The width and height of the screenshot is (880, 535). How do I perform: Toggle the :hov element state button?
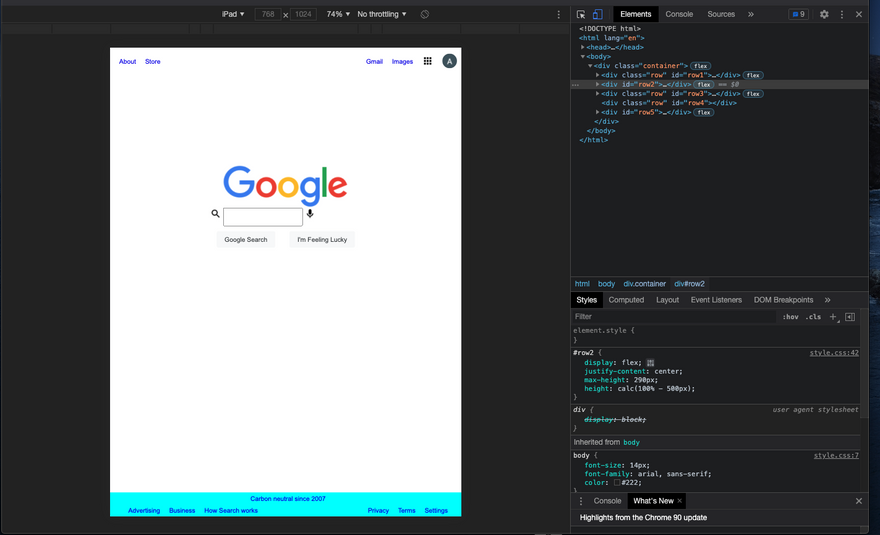pyautogui.click(x=791, y=317)
